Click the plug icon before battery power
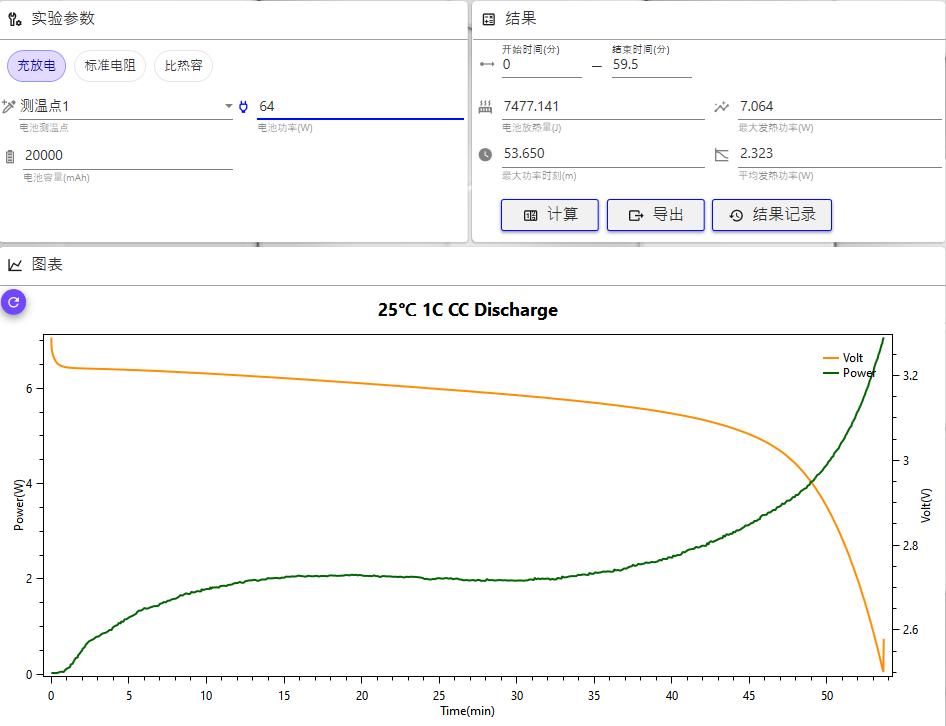Screen dimensions: 946x726 (243, 106)
